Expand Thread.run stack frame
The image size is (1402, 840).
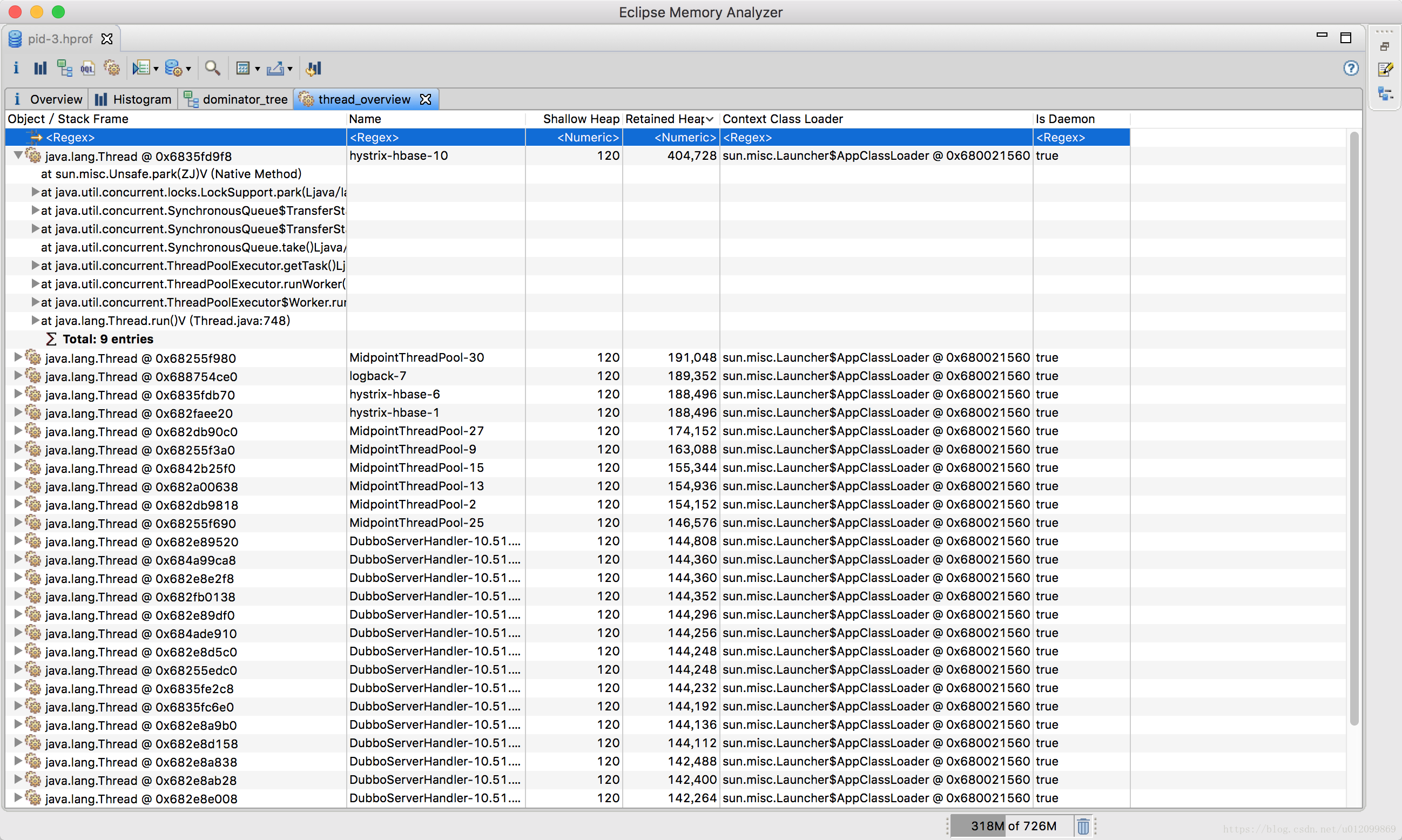tap(35, 320)
